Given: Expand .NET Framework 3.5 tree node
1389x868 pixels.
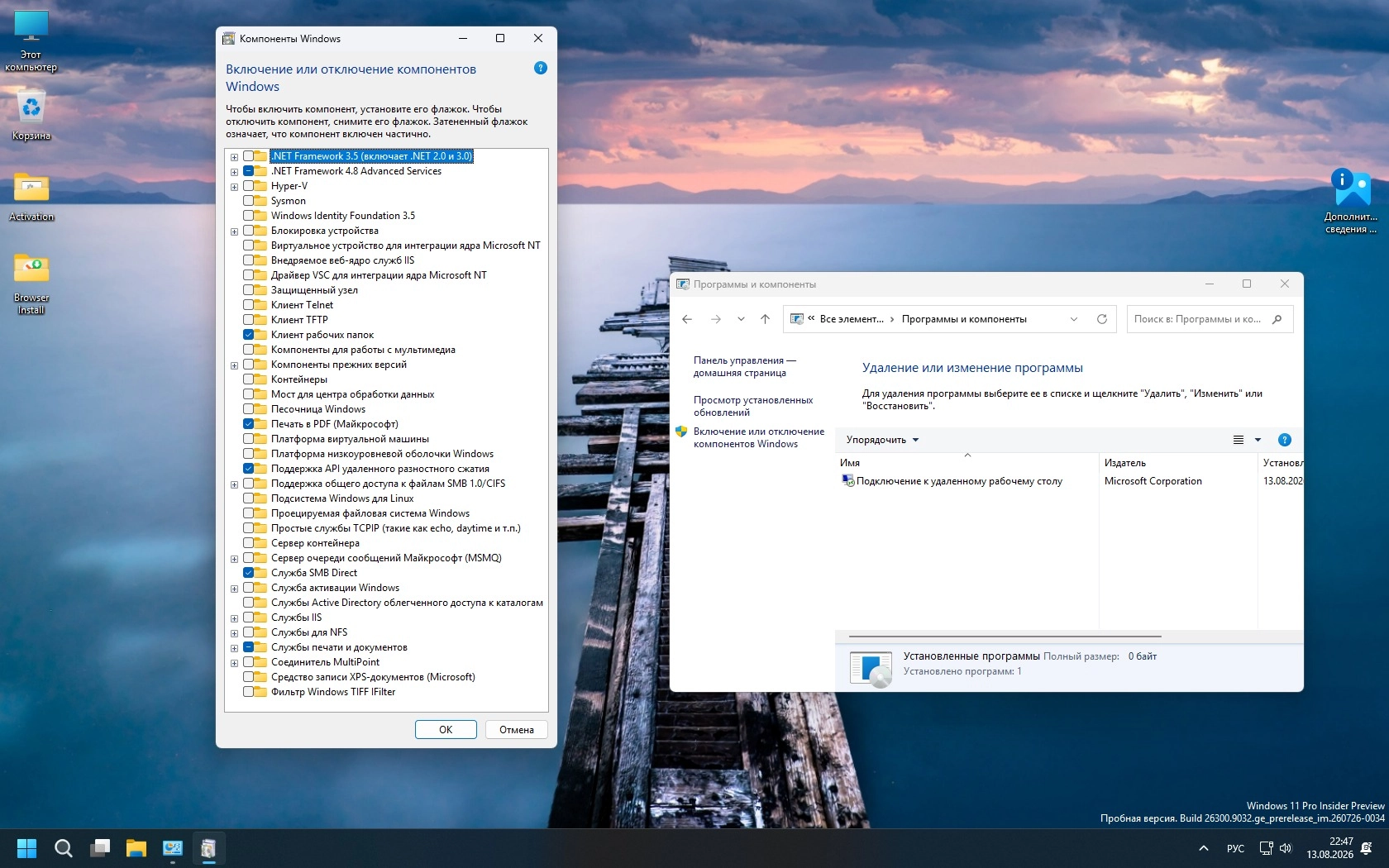Looking at the screenshot, I should coord(235,157).
